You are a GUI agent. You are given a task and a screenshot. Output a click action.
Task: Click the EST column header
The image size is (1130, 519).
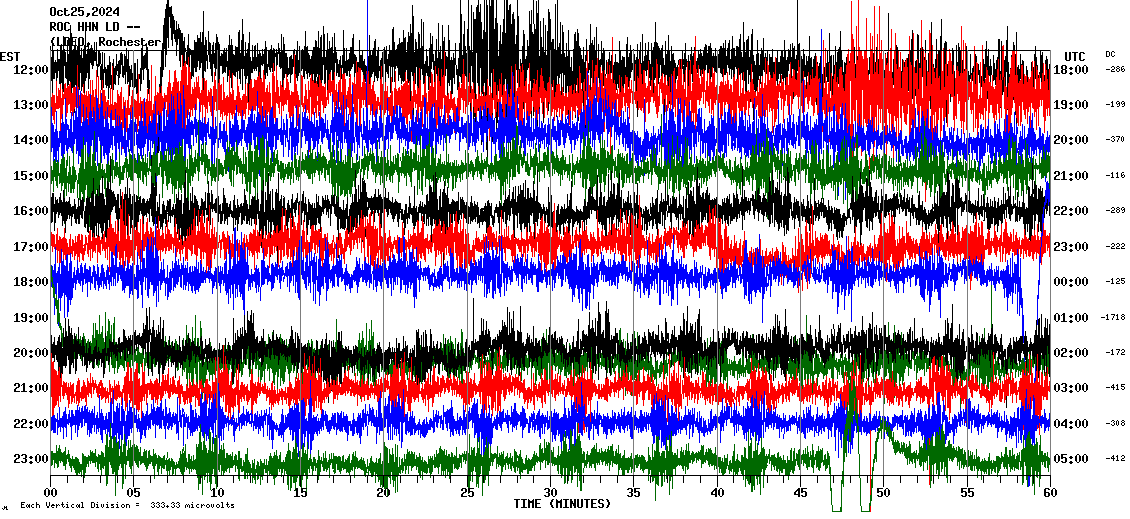pyautogui.click(x=10, y=57)
